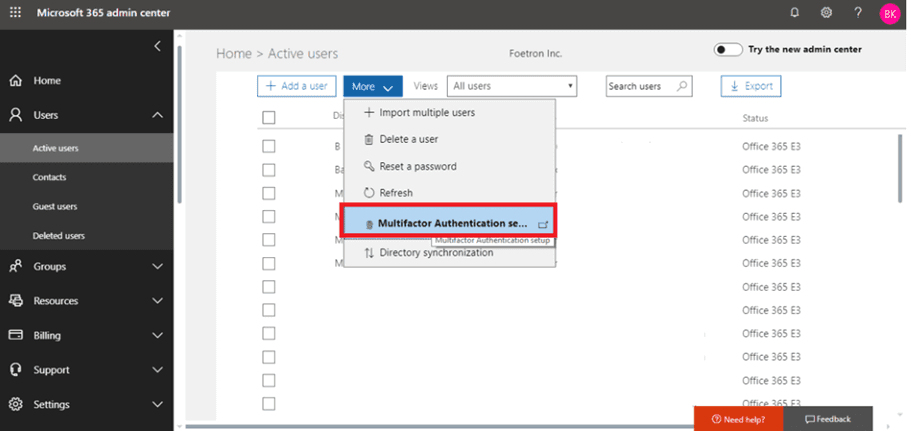Click the Status column header
908x431 pixels.
(755, 118)
